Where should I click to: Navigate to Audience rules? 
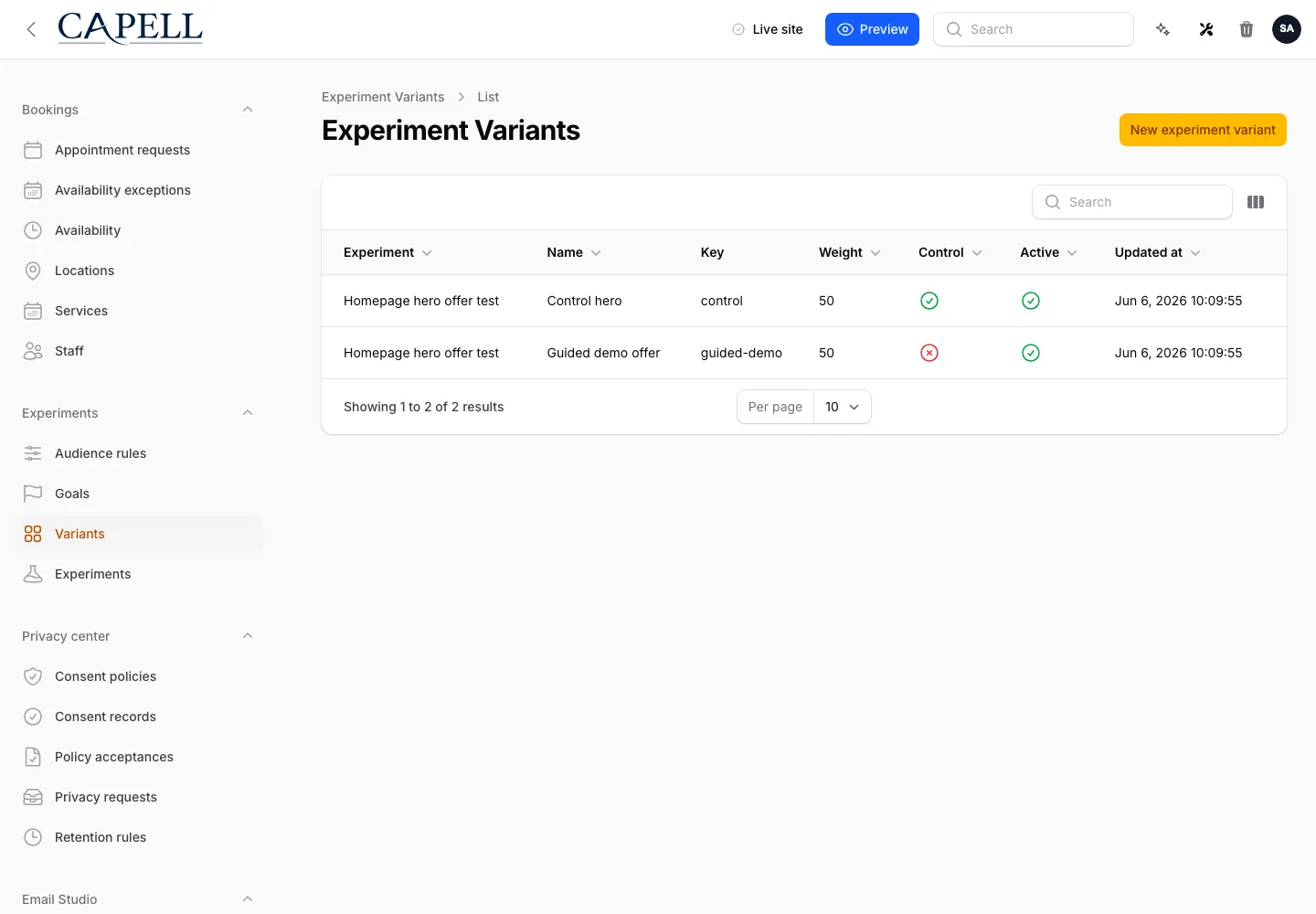tap(139, 453)
